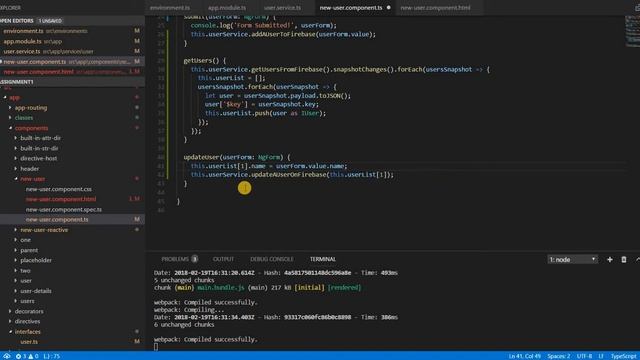
Task: Change language mode via TypeScript
Action: [x=623, y=356]
